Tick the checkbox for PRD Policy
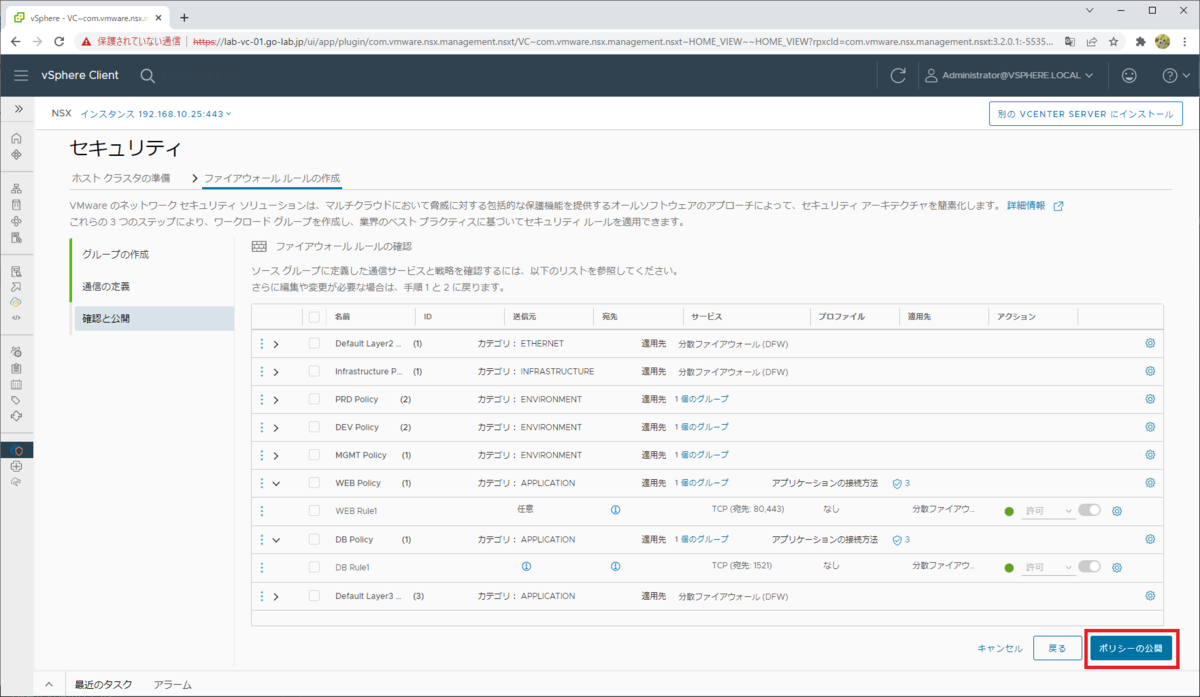1200x697 pixels. pos(315,399)
